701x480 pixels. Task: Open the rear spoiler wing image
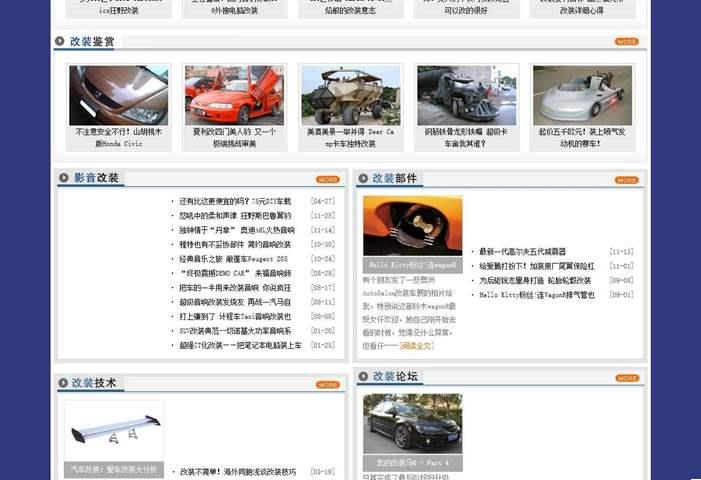coord(114,431)
